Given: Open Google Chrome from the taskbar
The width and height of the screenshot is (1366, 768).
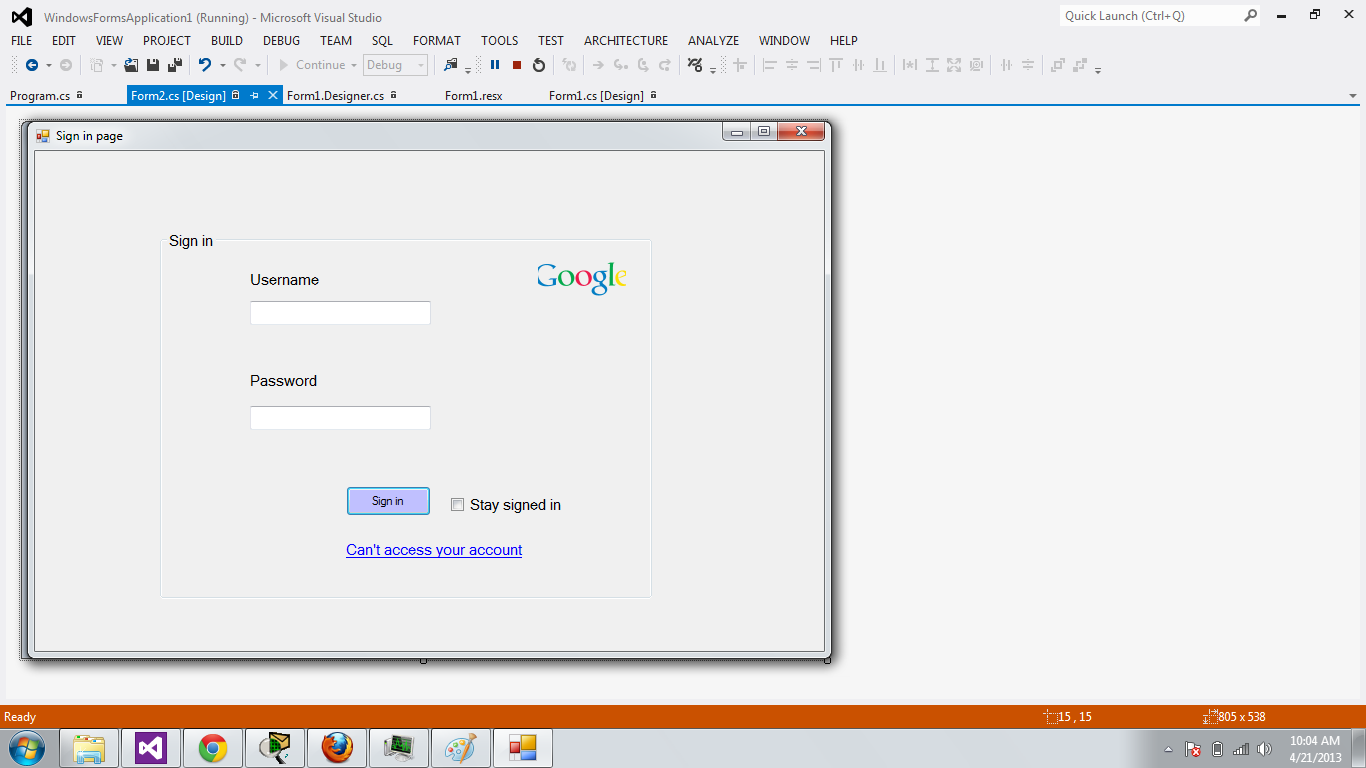Looking at the screenshot, I should point(213,747).
